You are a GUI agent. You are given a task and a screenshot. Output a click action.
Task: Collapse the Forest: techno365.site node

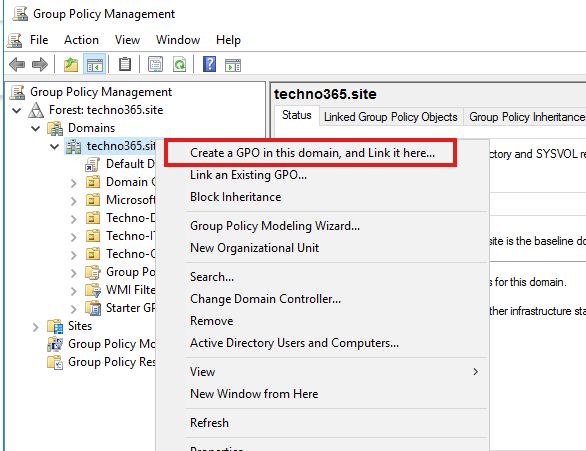coord(16,110)
